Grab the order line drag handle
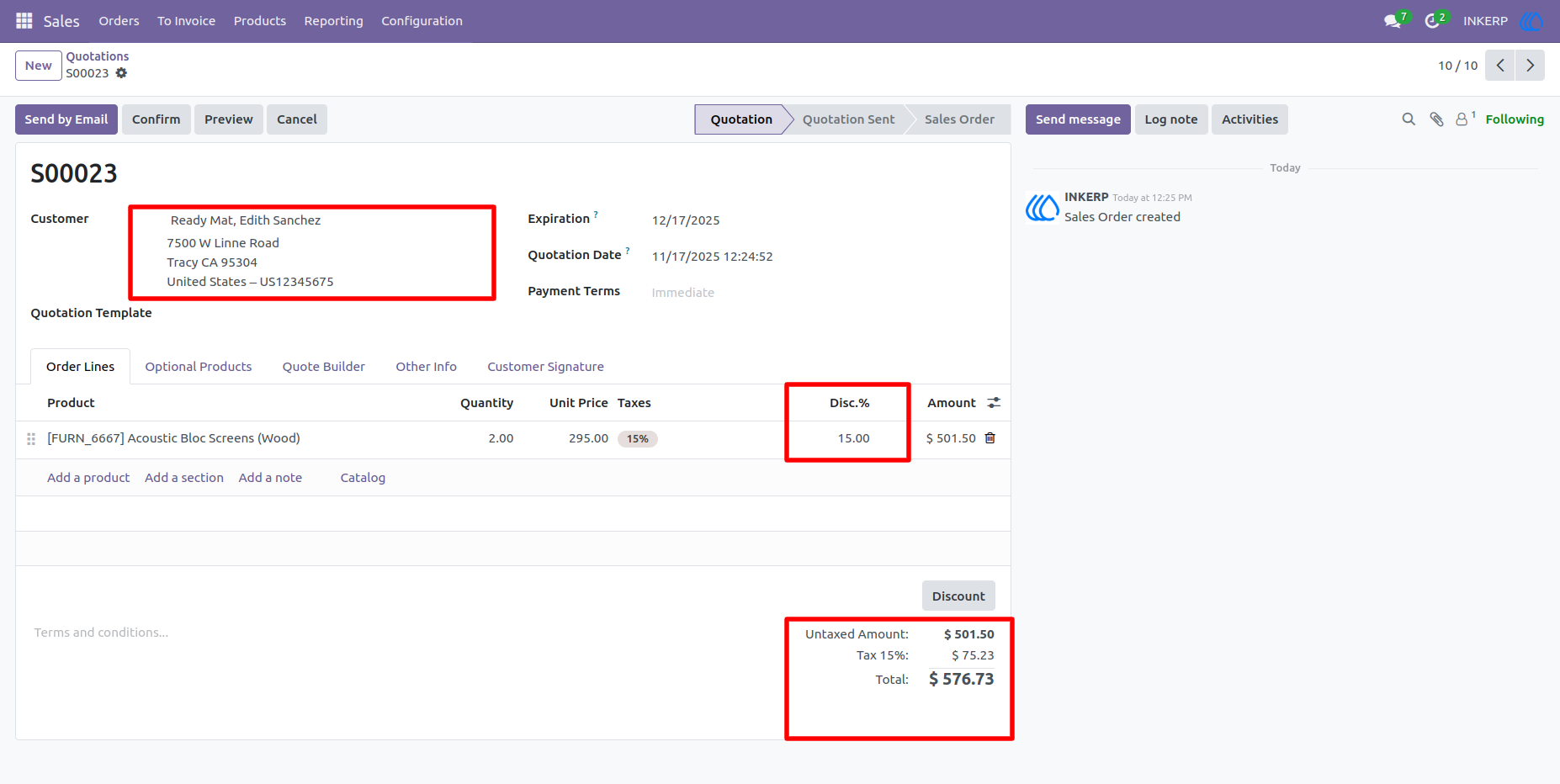The width and height of the screenshot is (1560, 784). 31,439
